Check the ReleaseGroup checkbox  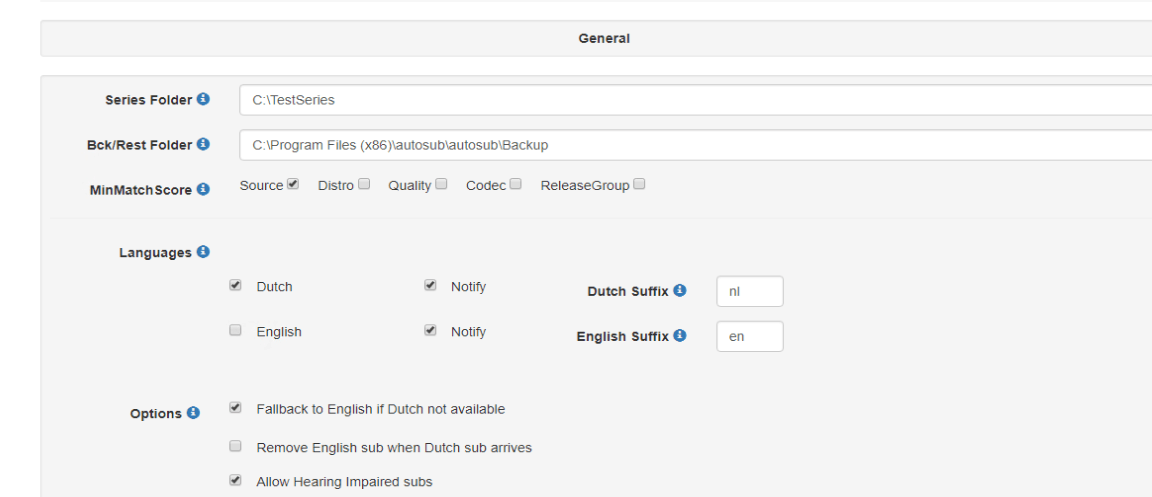(x=639, y=184)
